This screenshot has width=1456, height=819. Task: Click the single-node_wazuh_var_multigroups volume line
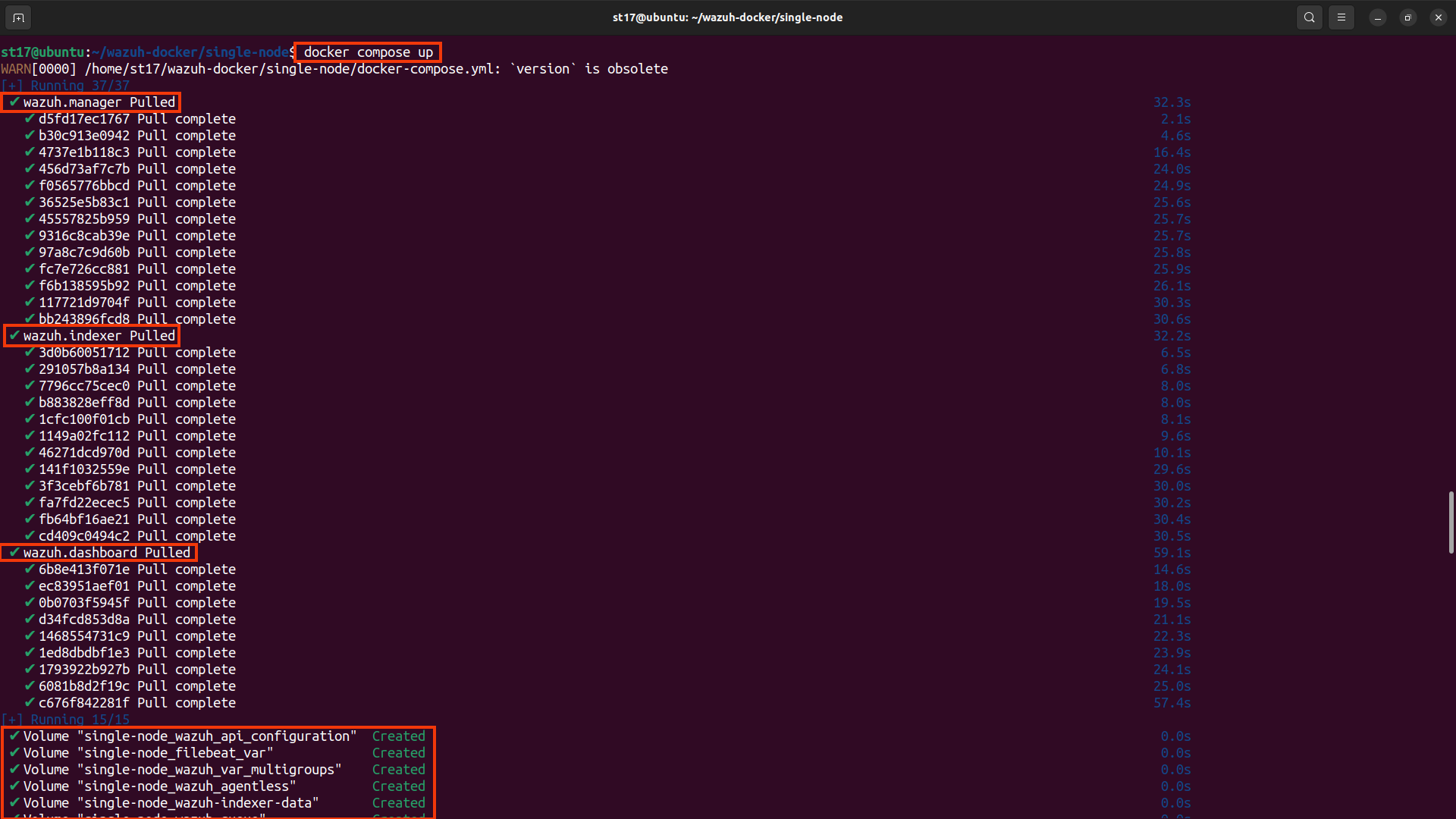[217, 770]
